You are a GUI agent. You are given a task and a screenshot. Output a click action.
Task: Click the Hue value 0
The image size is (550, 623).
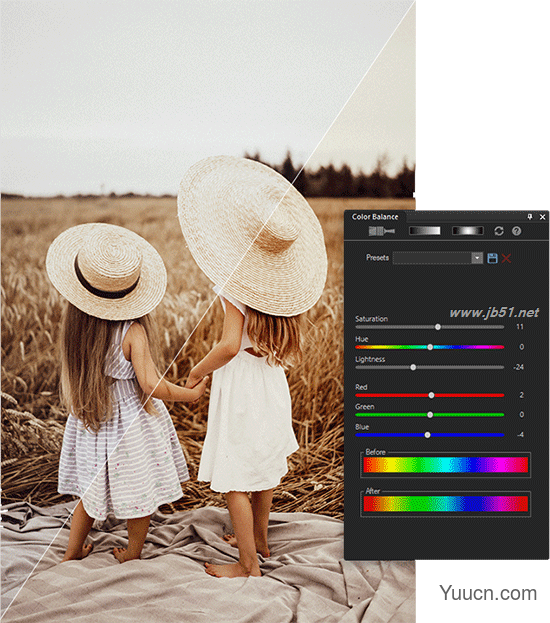pyautogui.click(x=521, y=347)
